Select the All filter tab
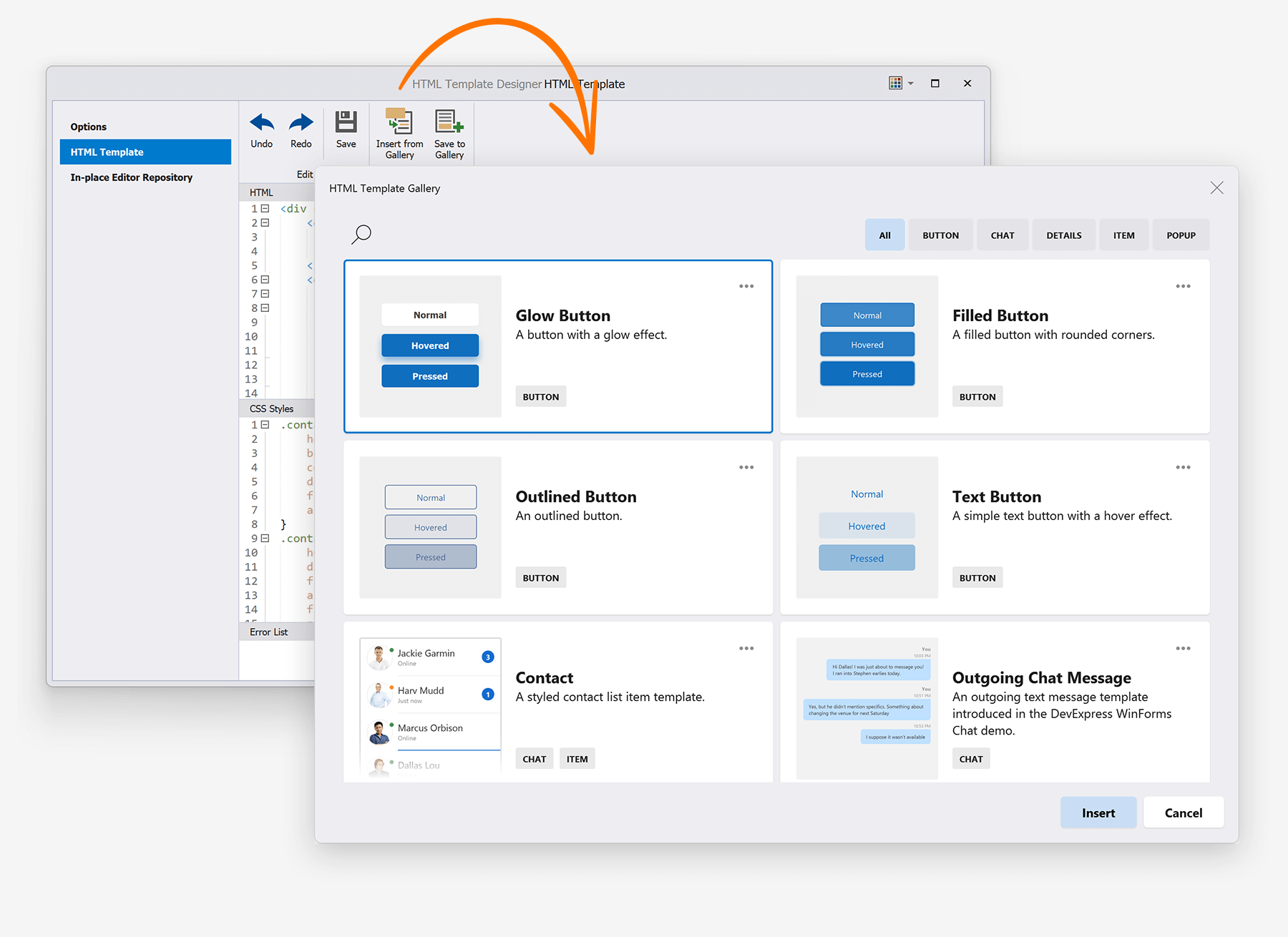Screen dimensions: 1288x937 [x=884, y=235]
